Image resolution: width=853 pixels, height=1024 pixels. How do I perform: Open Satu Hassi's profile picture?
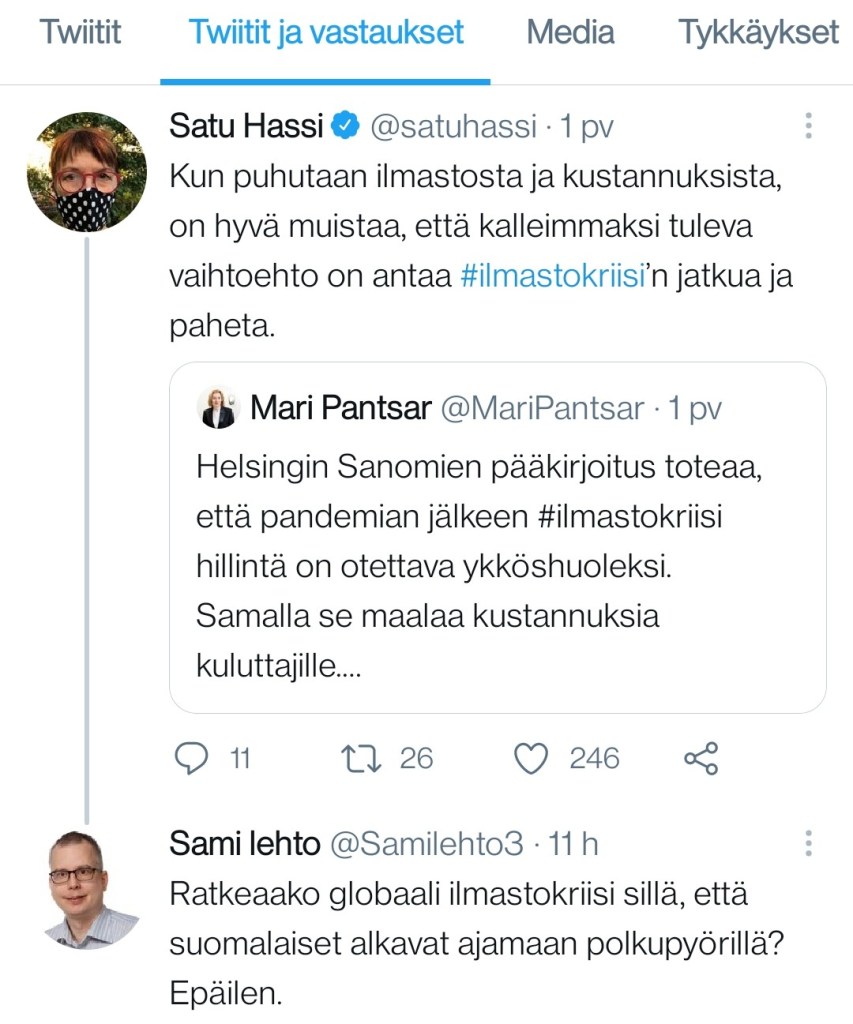(87, 172)
